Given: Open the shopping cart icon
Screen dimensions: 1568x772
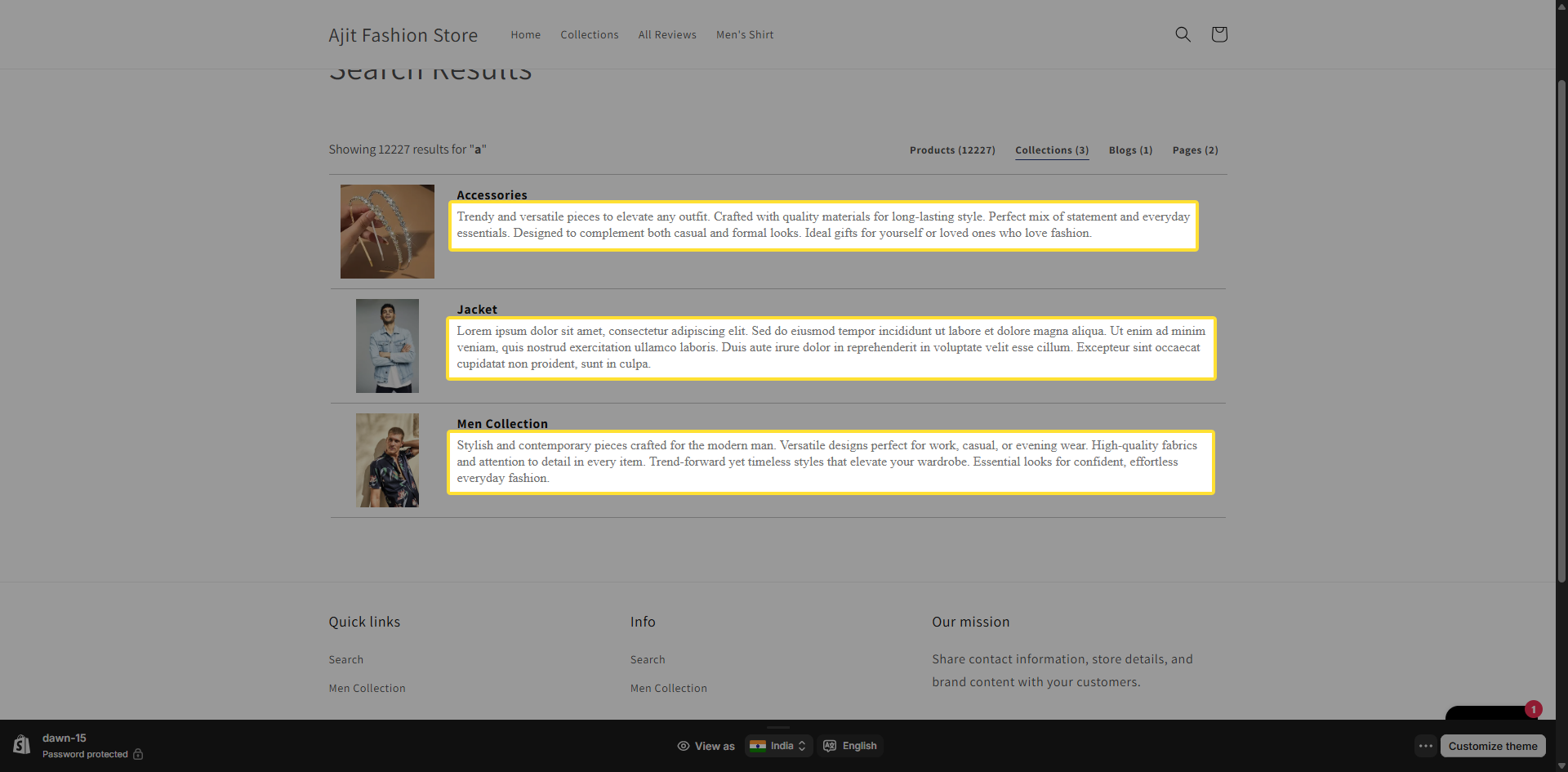Looking at the screenshot, I should 1218,34.
